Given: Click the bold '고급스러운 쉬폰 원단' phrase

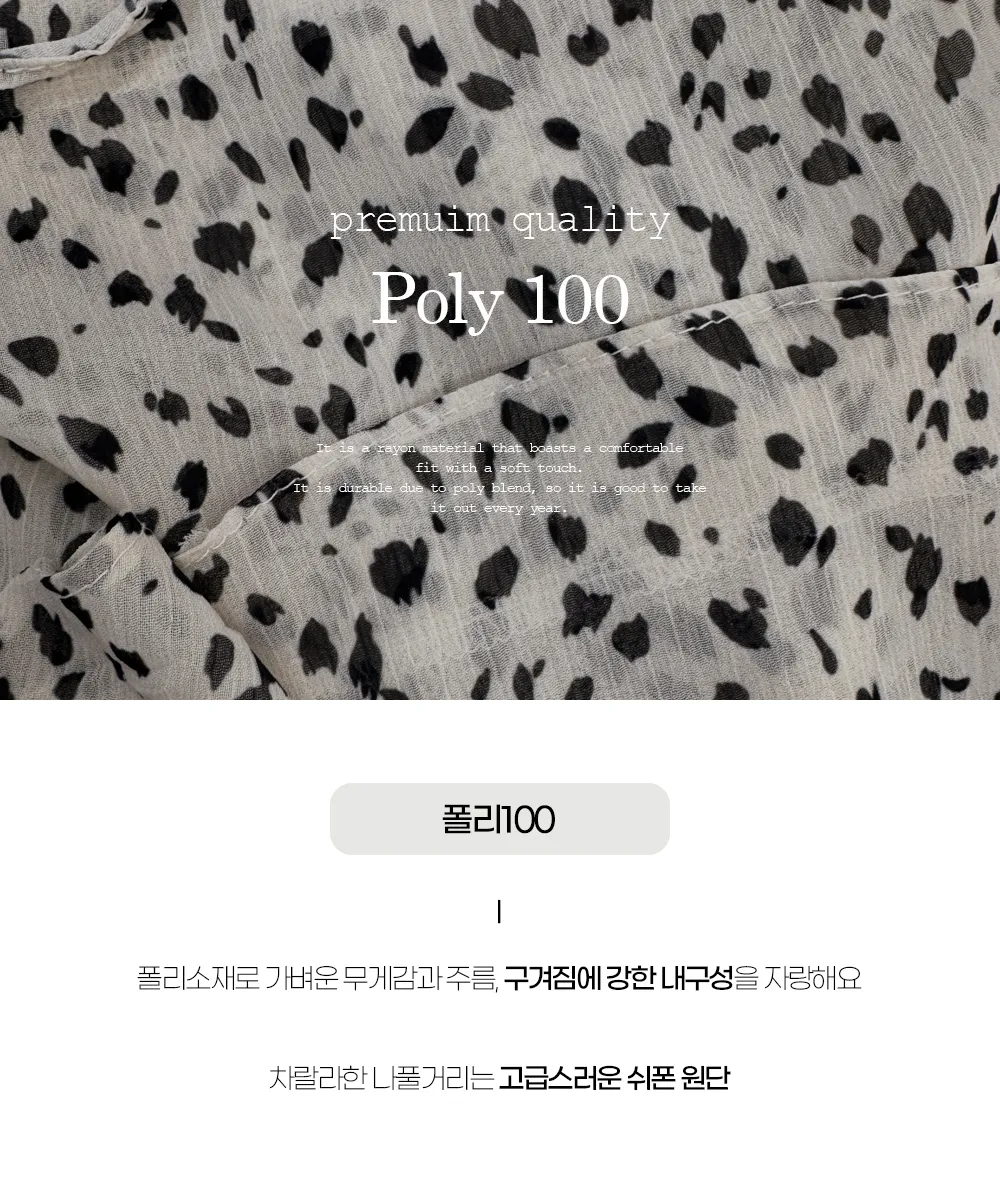Looking at the screenshot, I should (x=614, y=1079).
